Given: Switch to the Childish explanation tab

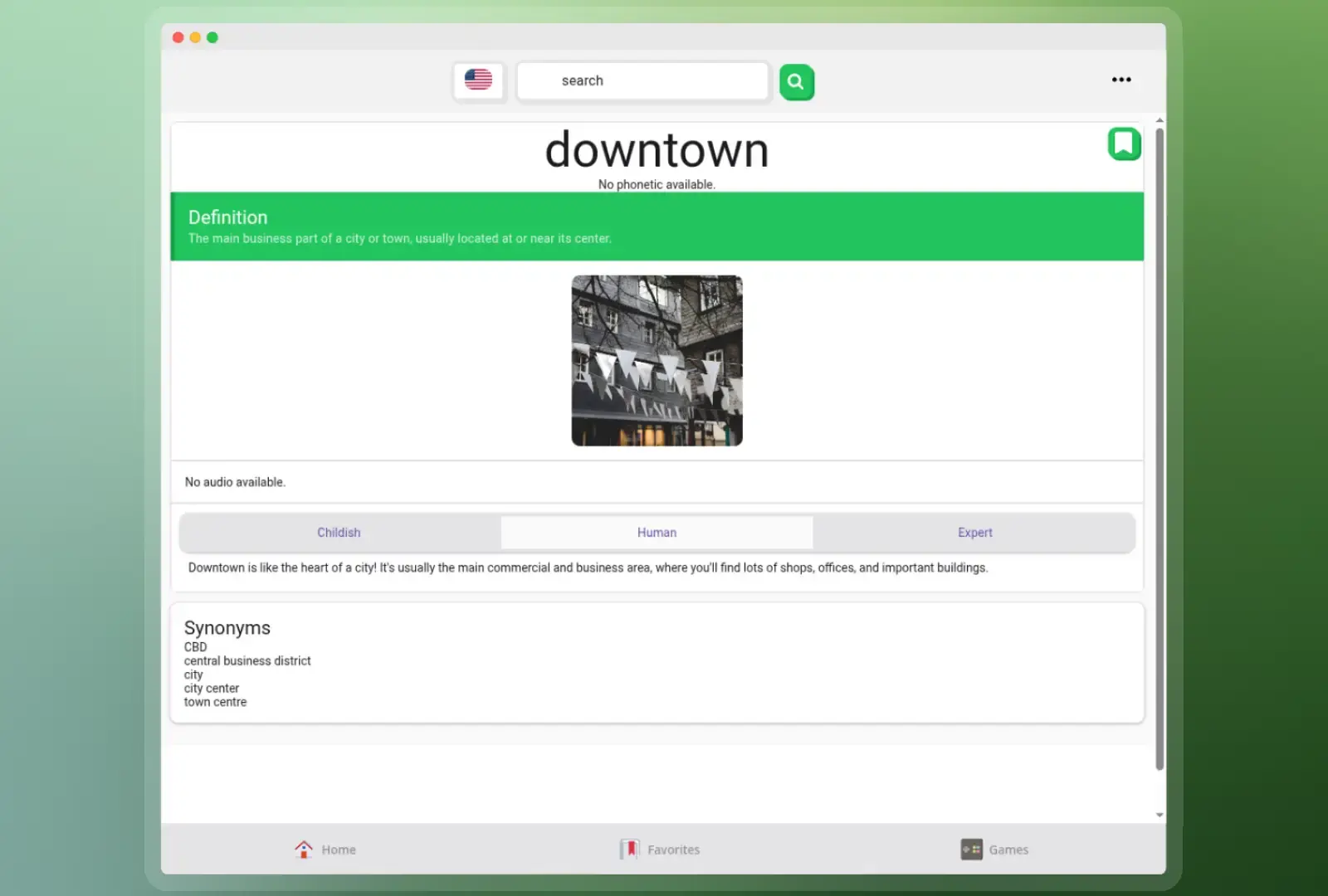Looking at the screenshot, I should [339, 533].
